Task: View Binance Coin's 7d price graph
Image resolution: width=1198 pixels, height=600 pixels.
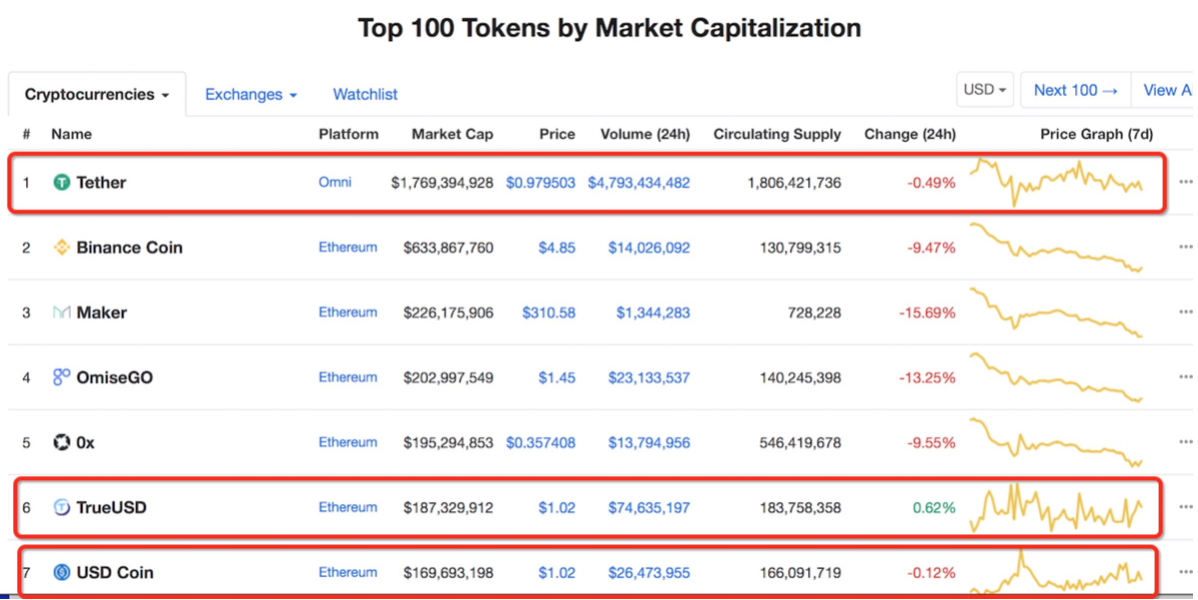Action: (x=1056, y=247)
